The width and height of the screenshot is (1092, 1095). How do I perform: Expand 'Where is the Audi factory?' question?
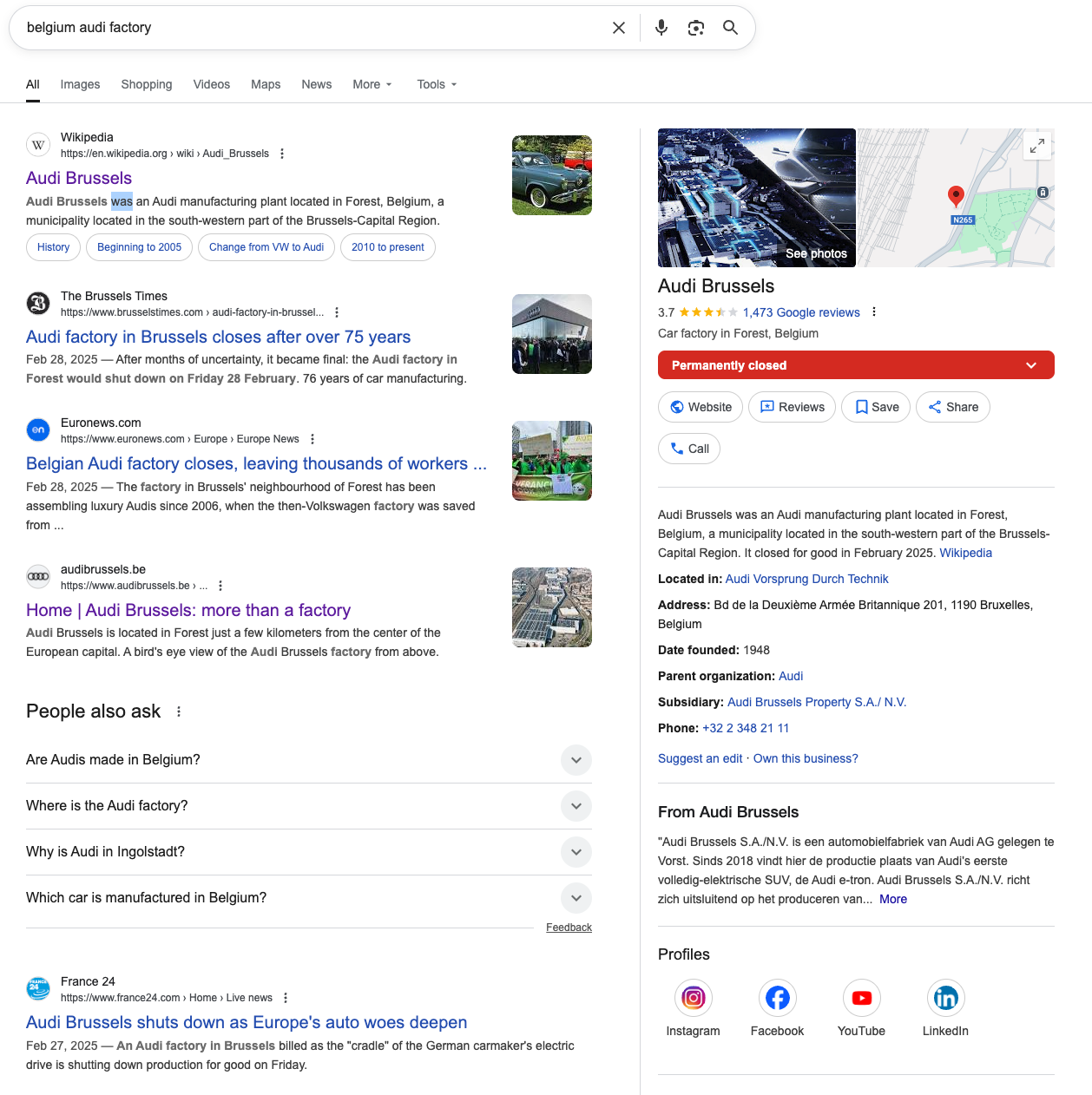309,806
